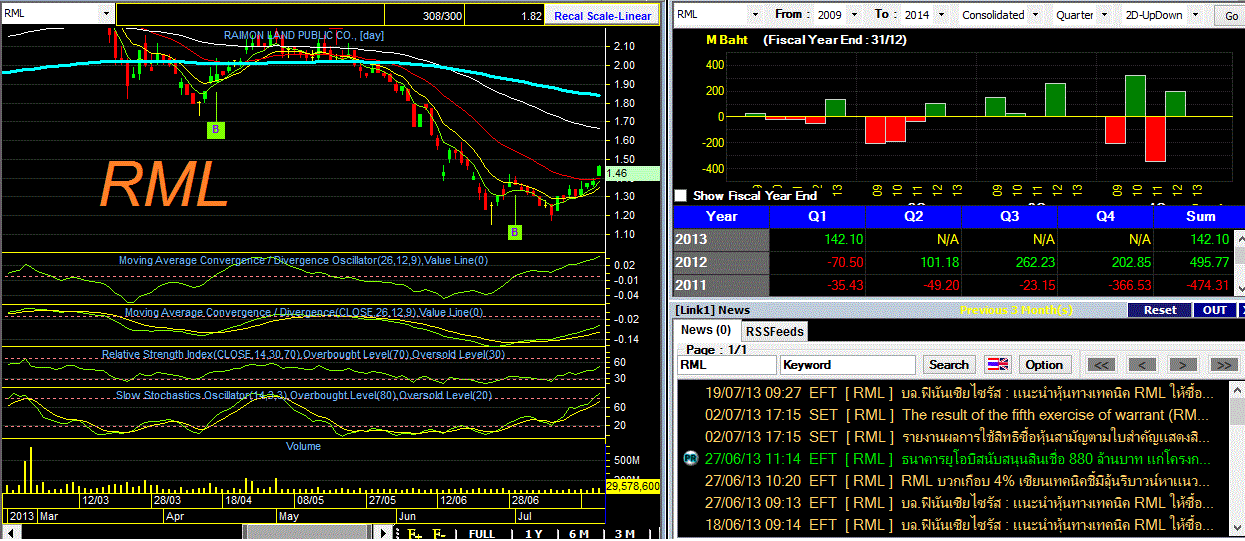Image resolution: width=1245 pixels, height=541 pixels.
Task: Click the volume value 29,578,600
Action: click(633, 486)
